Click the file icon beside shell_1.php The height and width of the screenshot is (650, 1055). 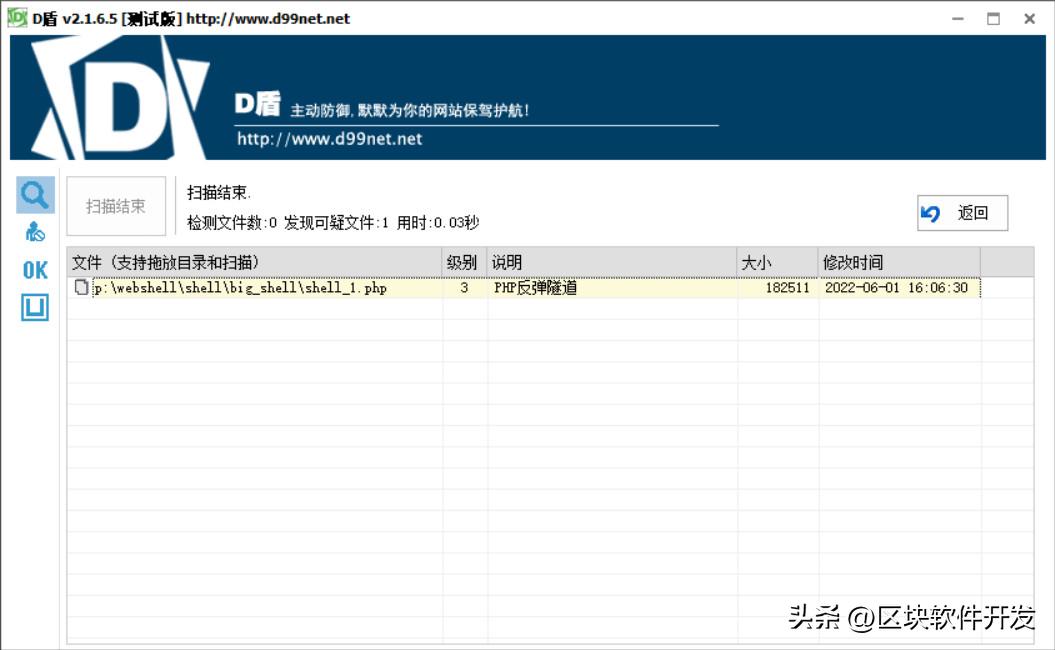click(83, 287)
